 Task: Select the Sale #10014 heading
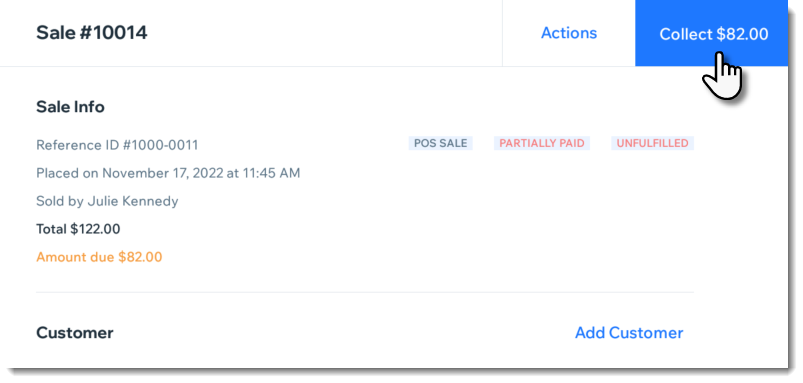pos(92,33)
